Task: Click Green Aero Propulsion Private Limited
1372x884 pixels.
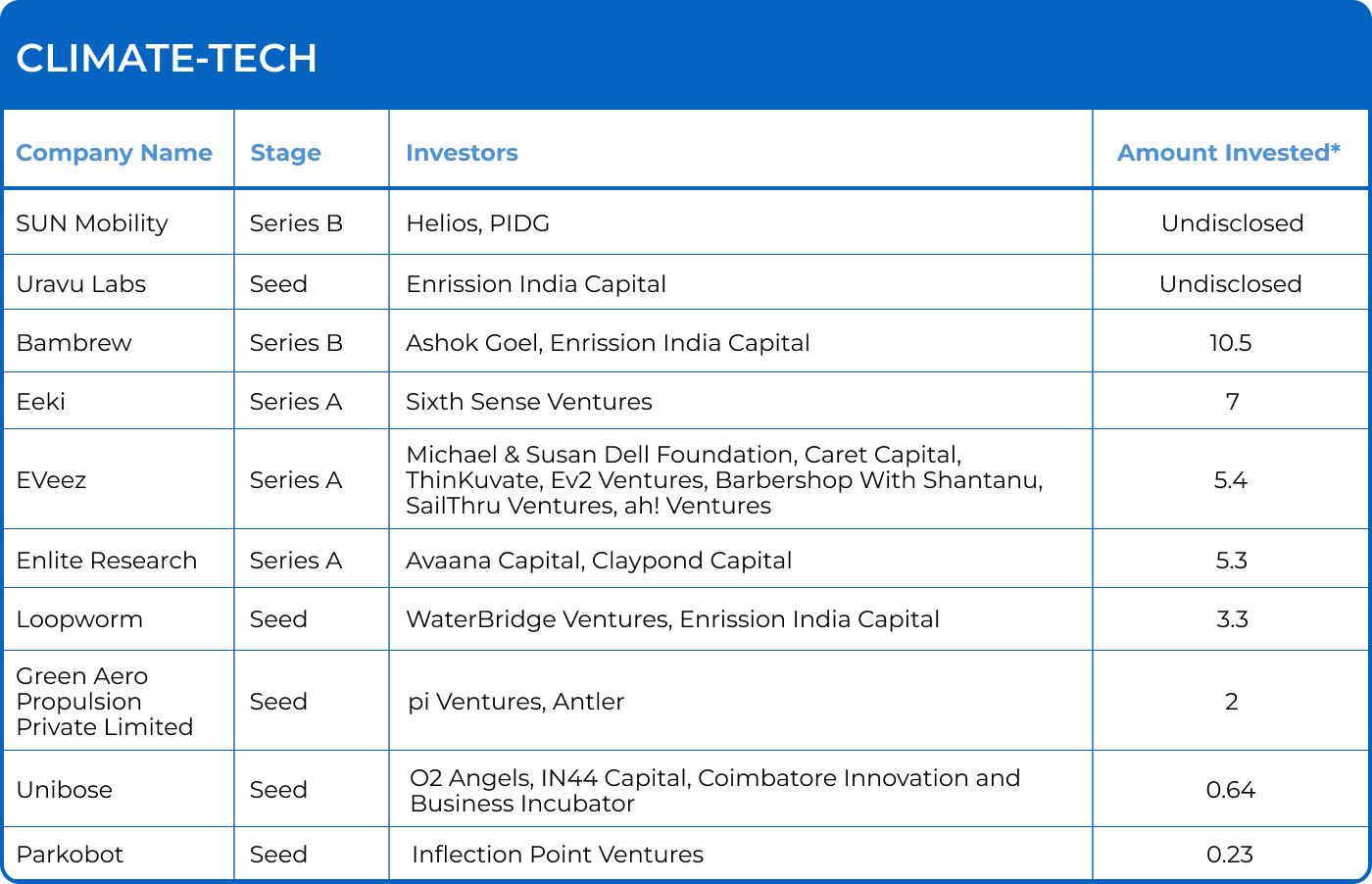Action: click(104, 702)
